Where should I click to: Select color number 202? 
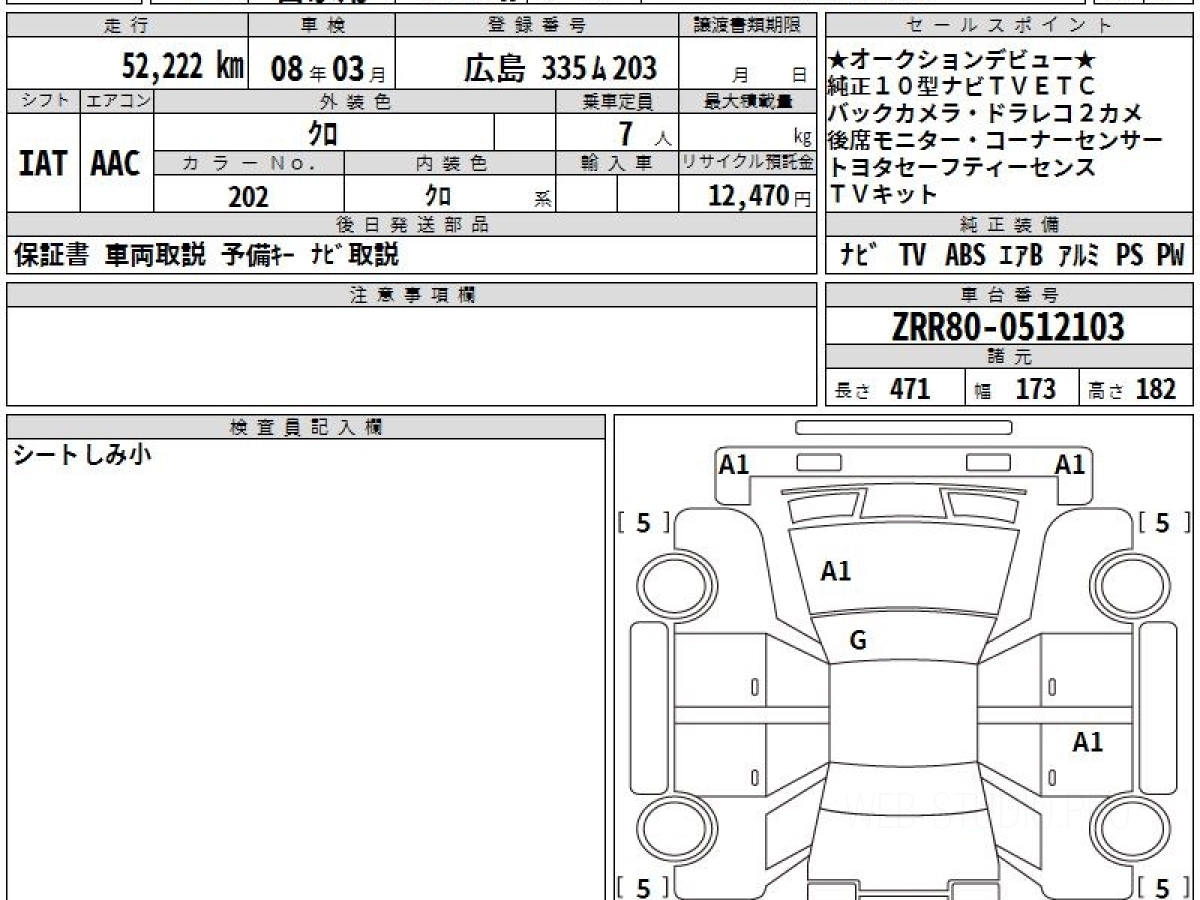pos(248,196)
